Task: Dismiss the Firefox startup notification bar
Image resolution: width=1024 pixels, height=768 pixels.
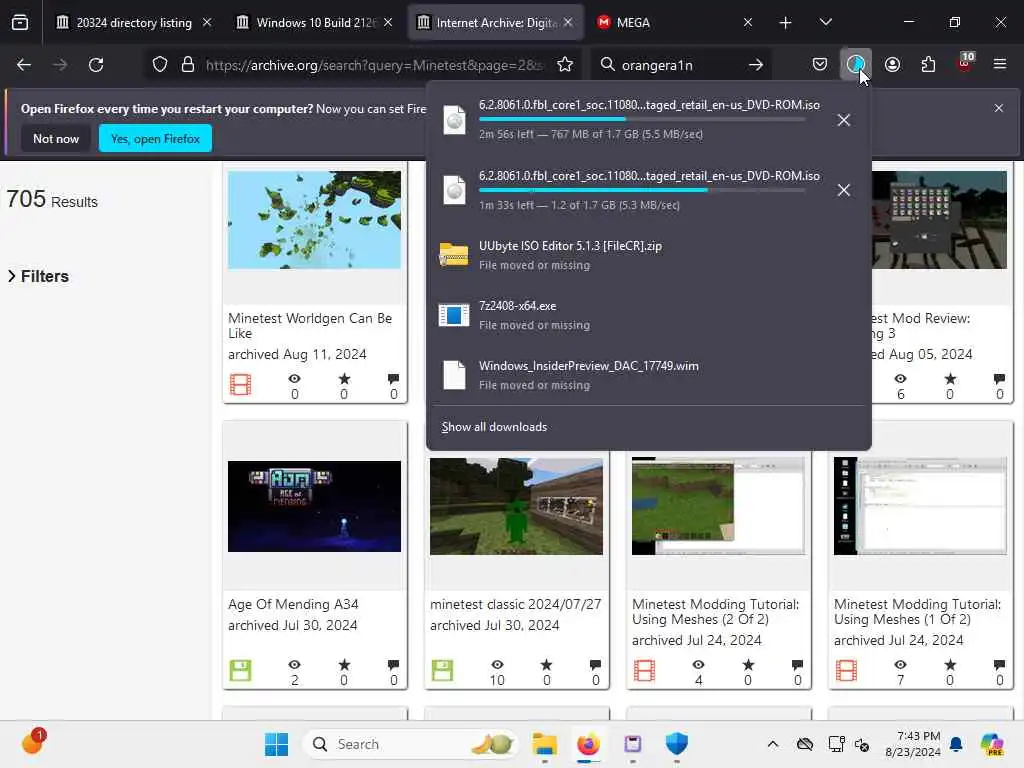Action: pyautogui.click(x=999, y=108)
